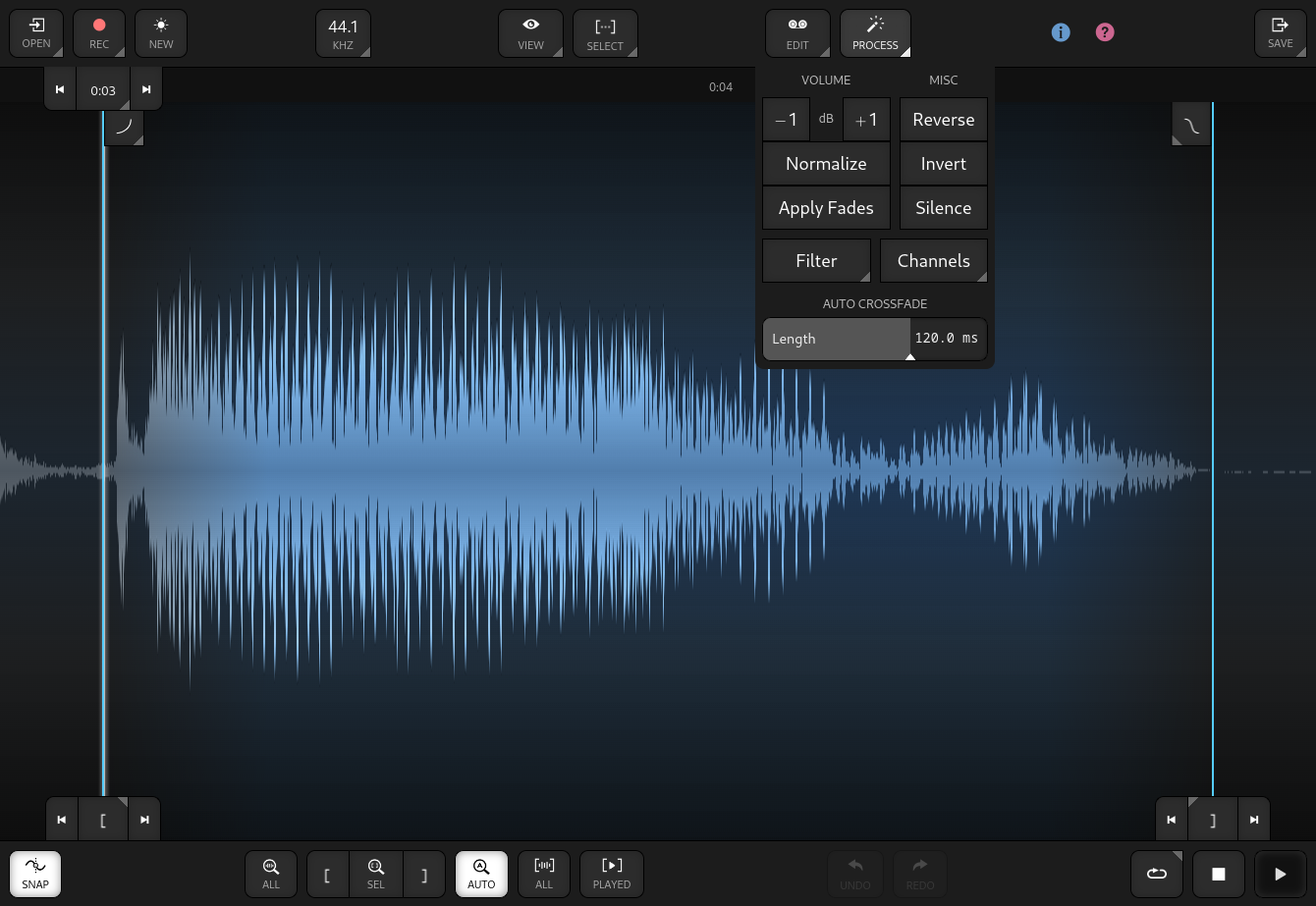
Task: Toggle loop playback
Action: [1157, 874]
